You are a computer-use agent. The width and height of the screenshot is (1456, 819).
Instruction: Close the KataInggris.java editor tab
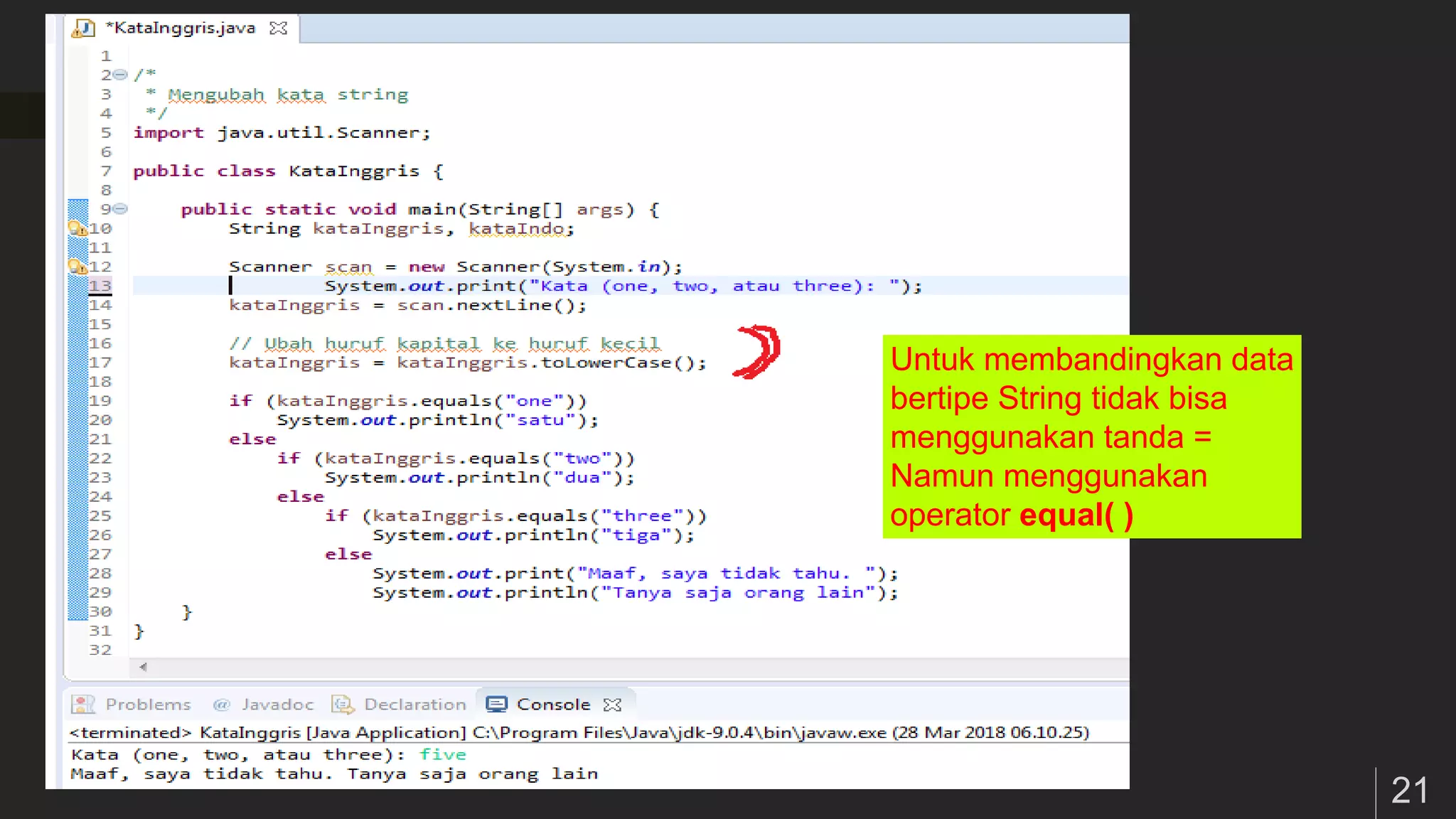click(279, 28)
